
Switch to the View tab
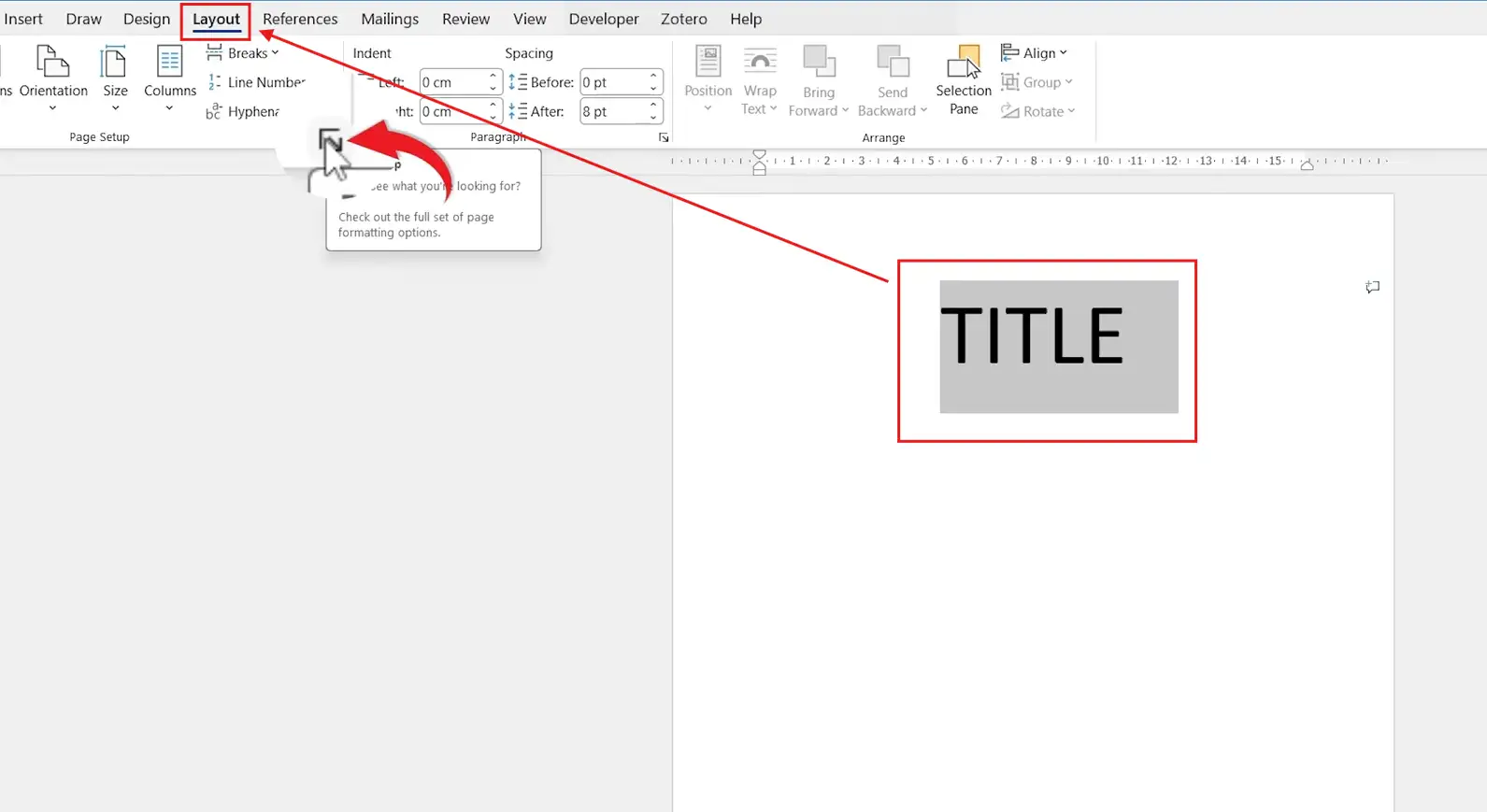click(x=529, y=19)
